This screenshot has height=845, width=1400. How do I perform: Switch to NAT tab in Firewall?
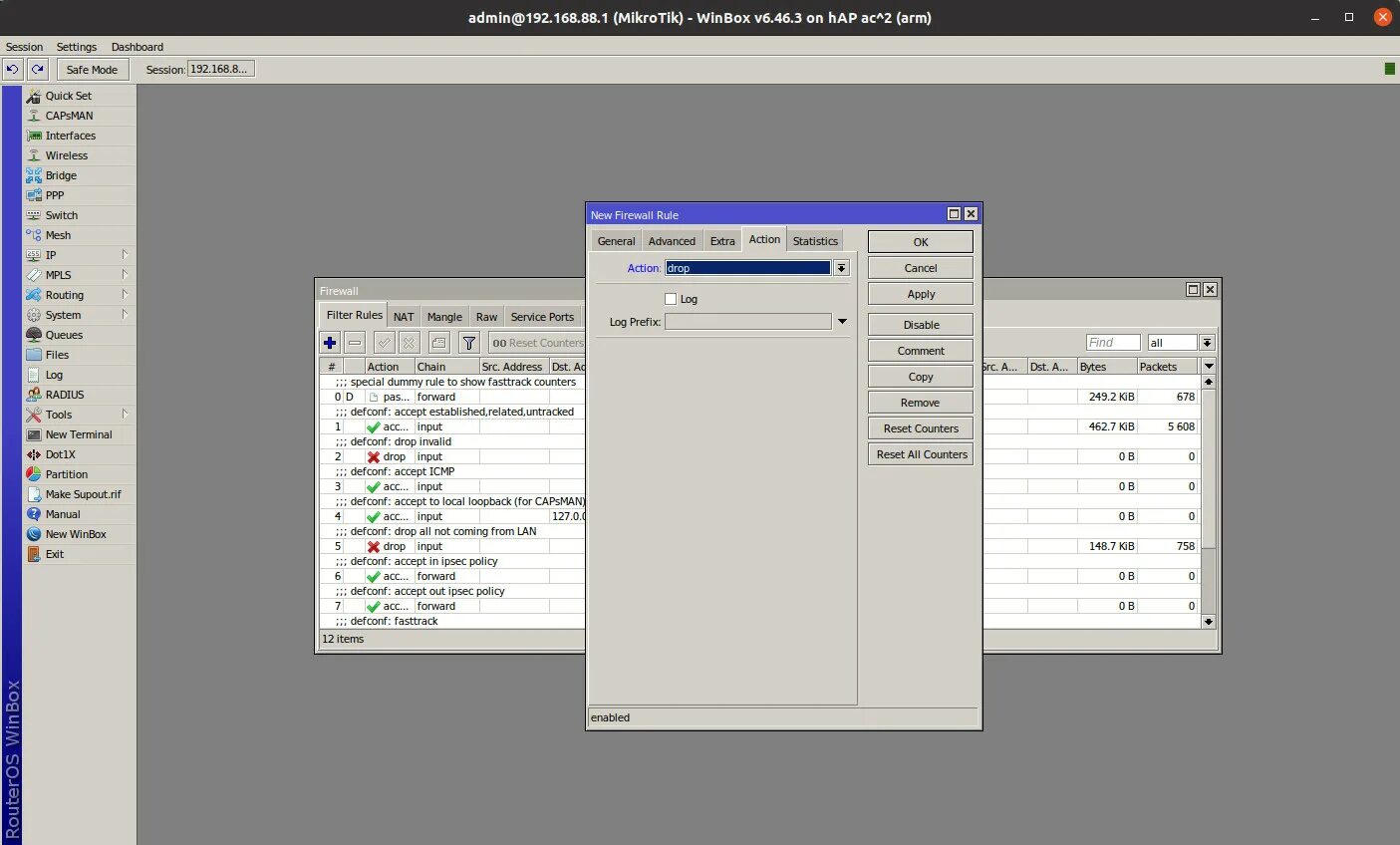click(404, 317)
